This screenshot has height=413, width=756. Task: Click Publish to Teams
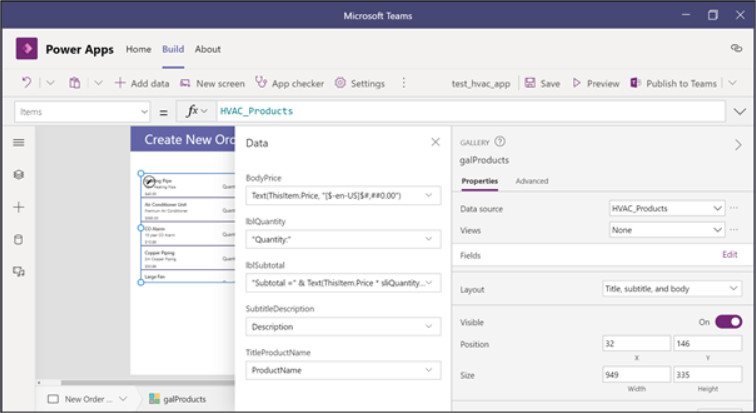point(674,83)
